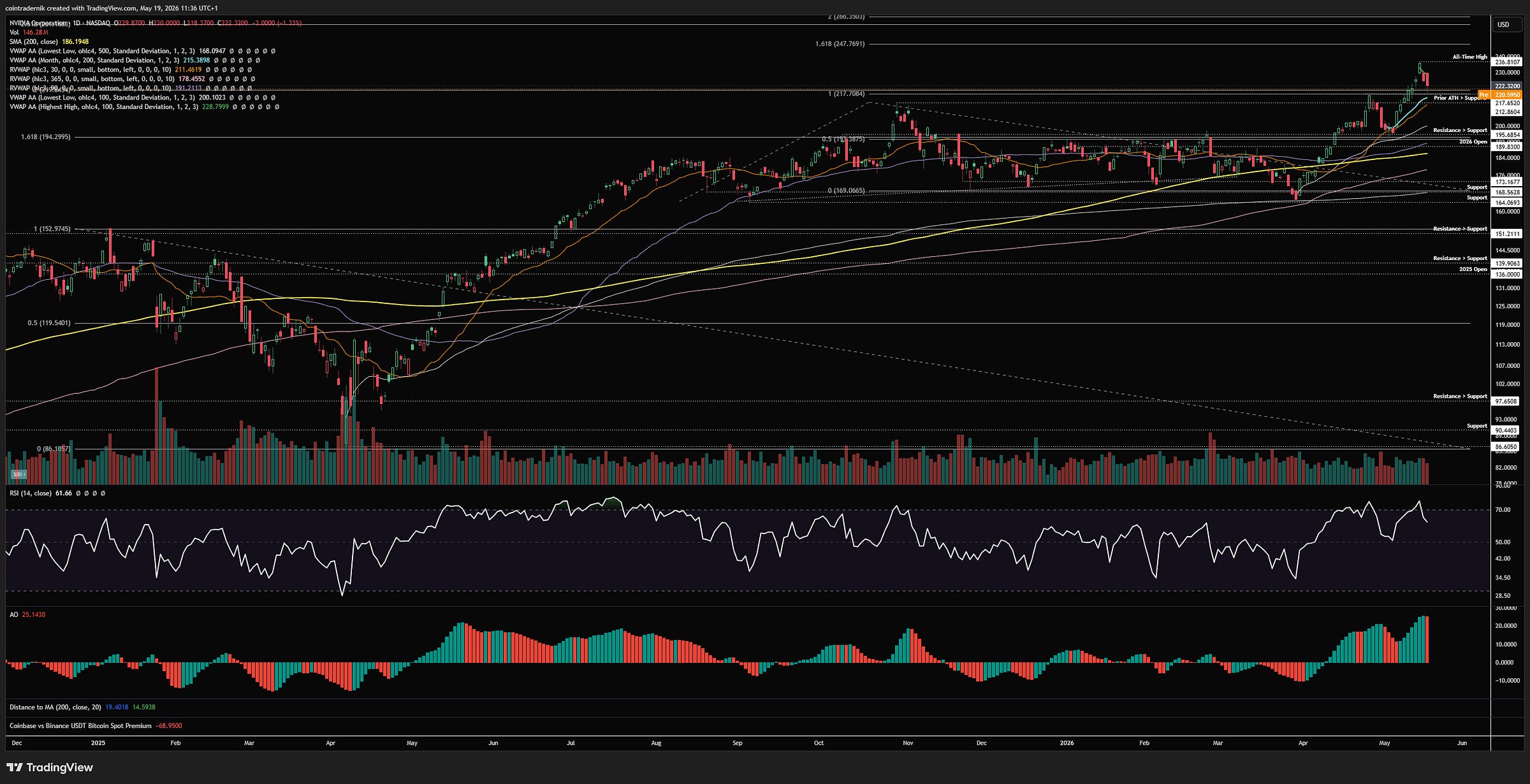Click VWAP AA Lowest Low 100 legend row

tap(142, 98)
